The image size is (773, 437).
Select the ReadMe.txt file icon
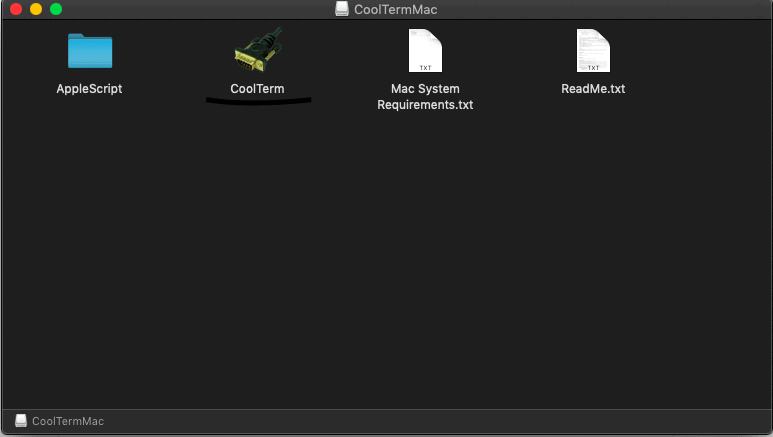coord(593,50)
